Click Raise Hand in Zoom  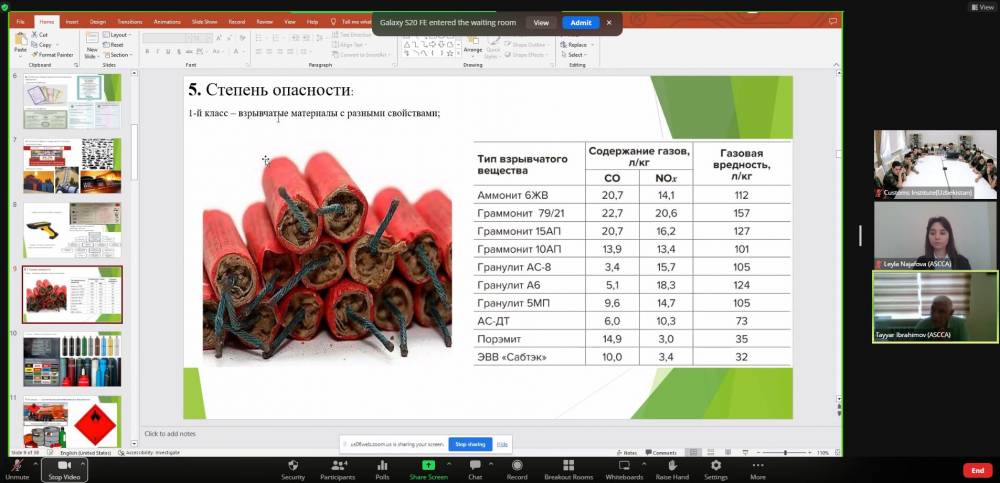click(x=672, y=470)
